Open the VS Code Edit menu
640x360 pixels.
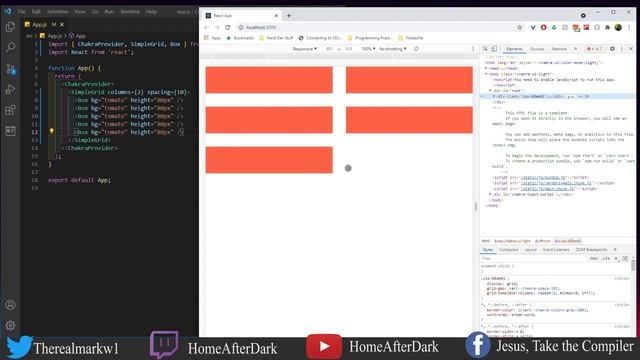[x=36, y=11]
